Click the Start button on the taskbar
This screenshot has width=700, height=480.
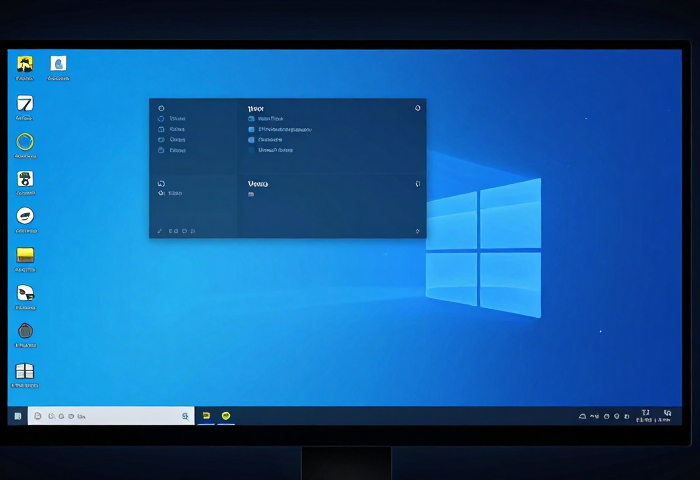[x=18, y=416]
